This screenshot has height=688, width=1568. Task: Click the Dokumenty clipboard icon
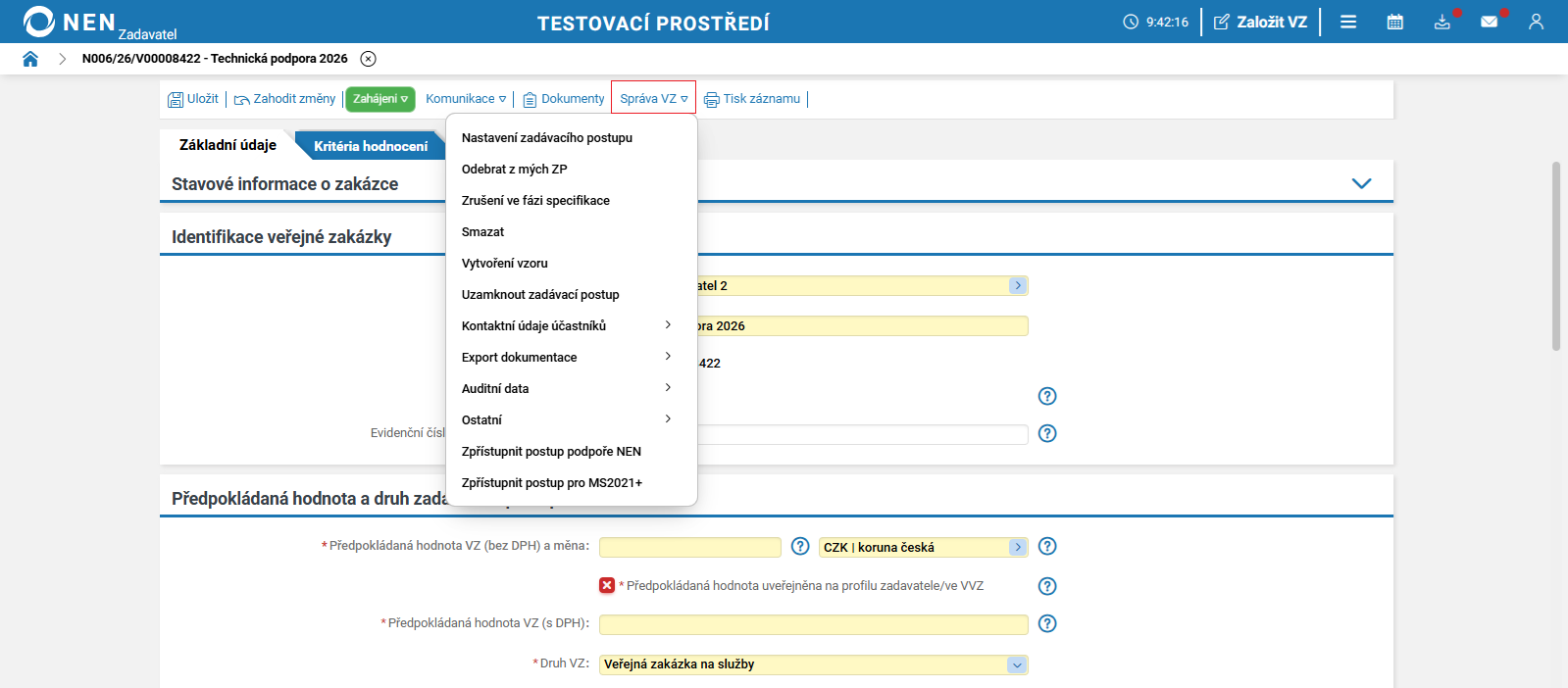tap(530, 99)
